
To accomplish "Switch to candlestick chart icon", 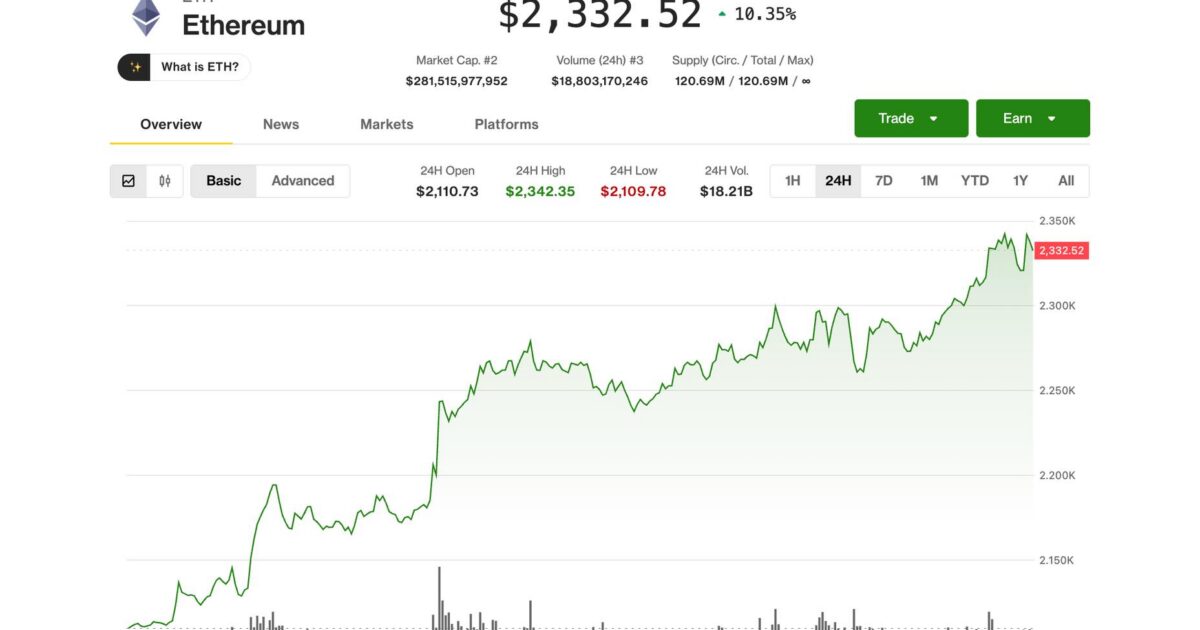I will pos(163,181).
